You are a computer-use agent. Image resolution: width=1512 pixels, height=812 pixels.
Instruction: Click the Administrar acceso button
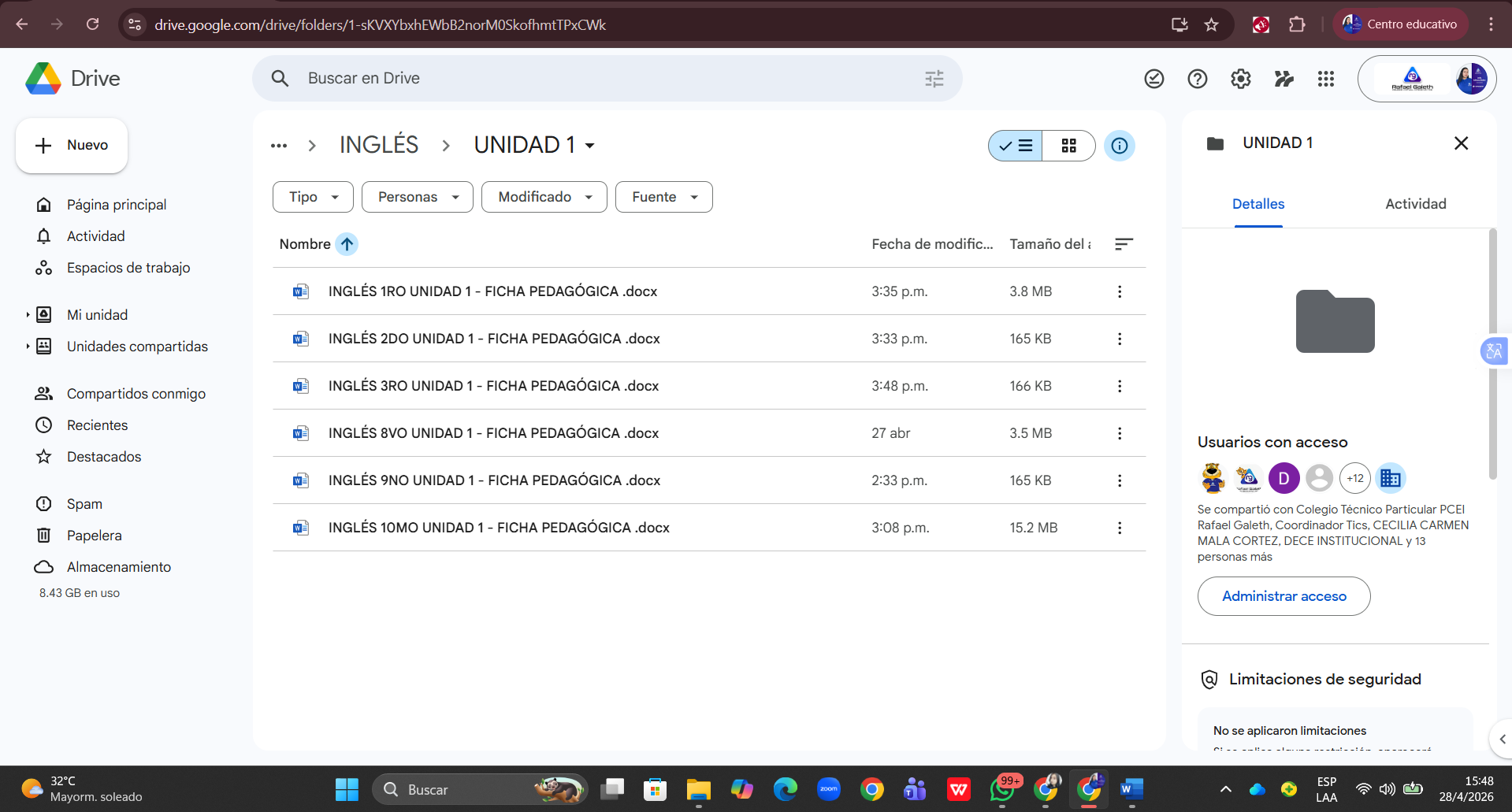(x=1284, y=596)
